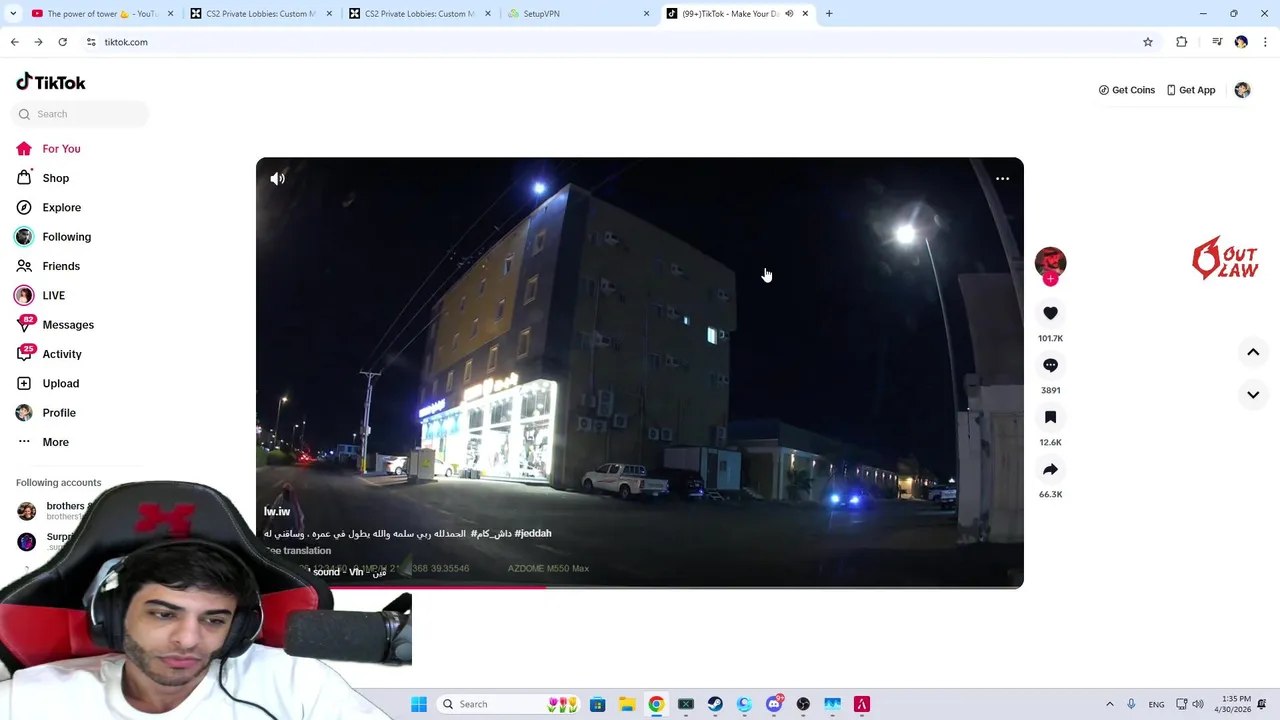
Task: Open the Chrome profile avatar
Action: [x=1241, y=42]
